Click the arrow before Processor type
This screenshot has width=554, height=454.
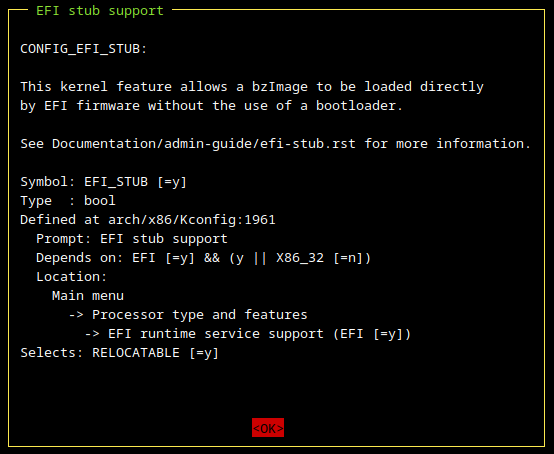(x=76, y=315)
